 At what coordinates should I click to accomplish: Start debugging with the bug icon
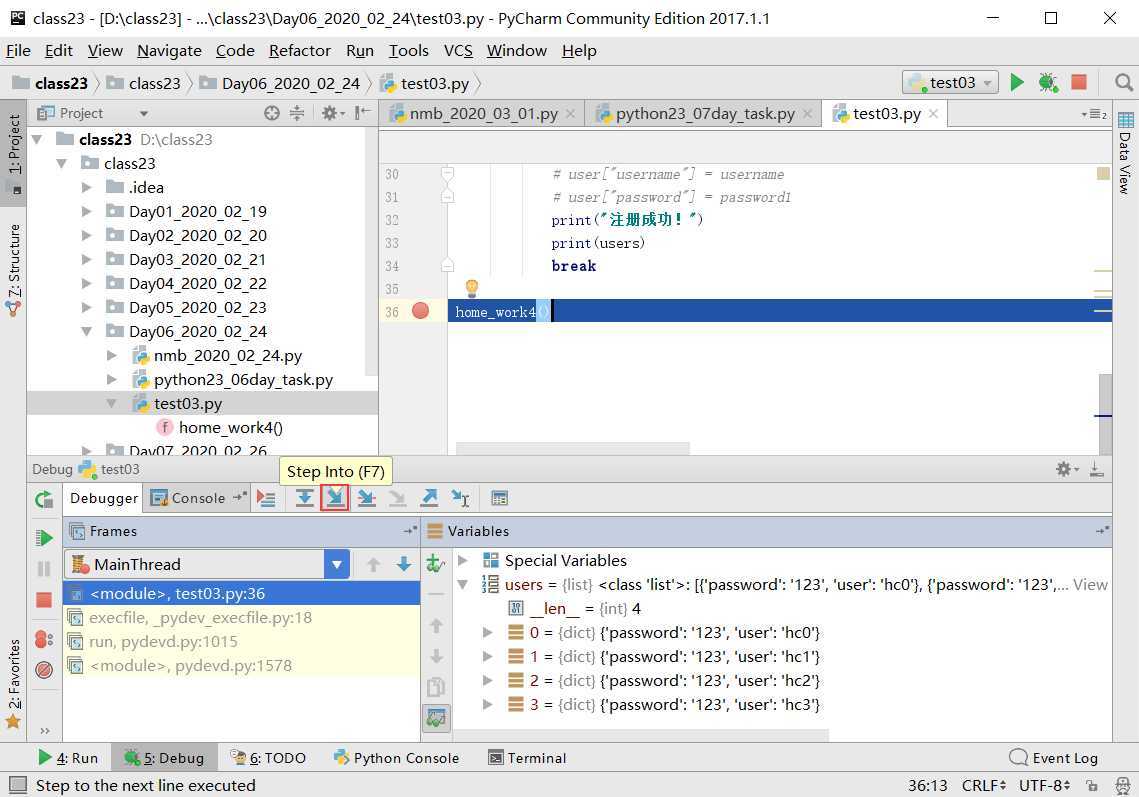(1047, 83)
